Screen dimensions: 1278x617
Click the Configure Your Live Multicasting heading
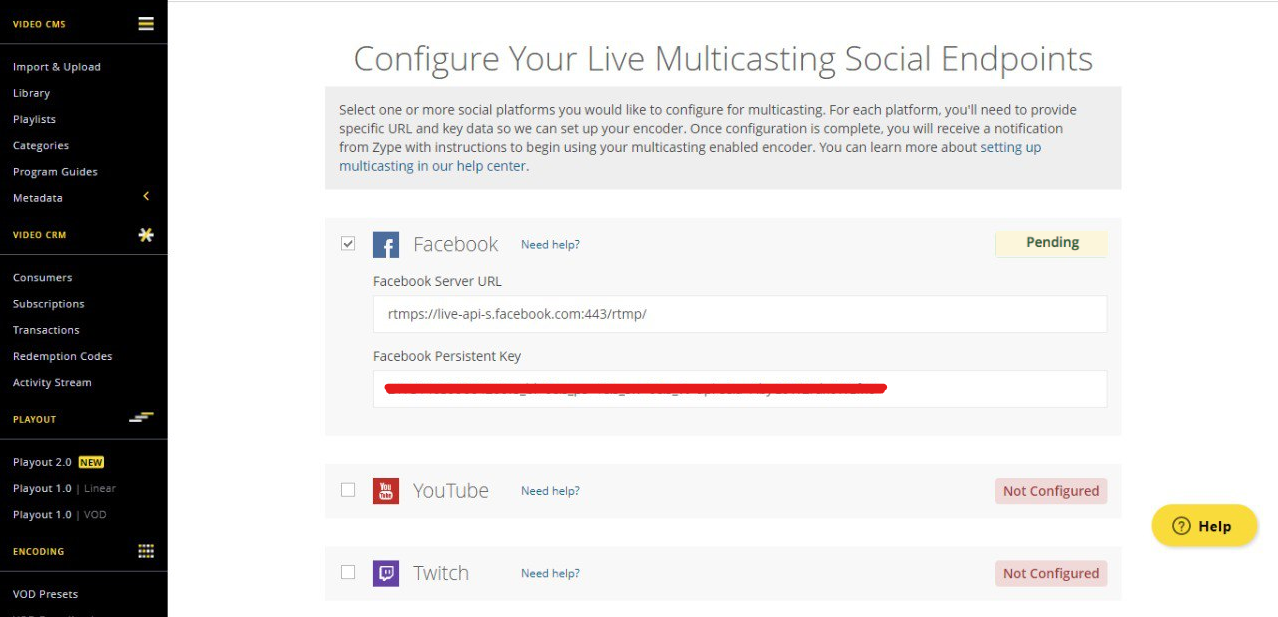pos(723,59)
